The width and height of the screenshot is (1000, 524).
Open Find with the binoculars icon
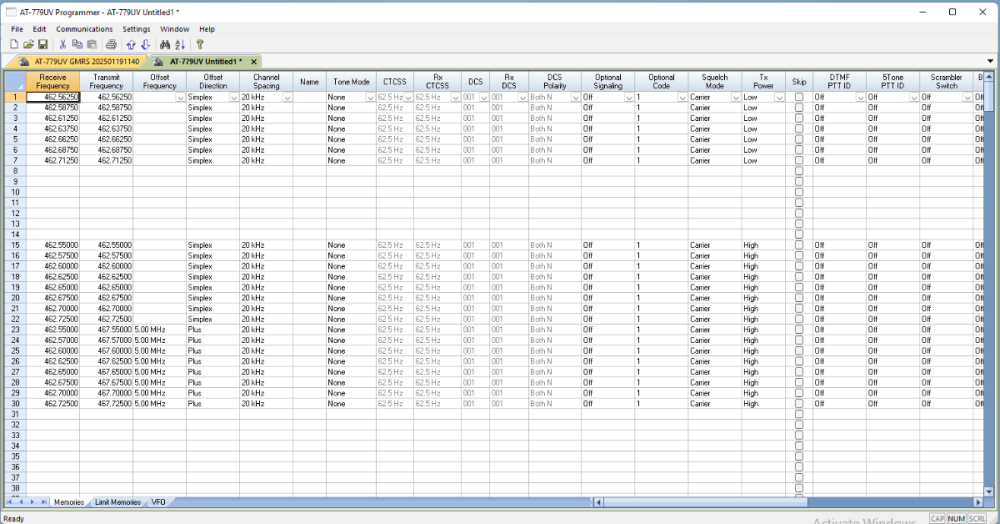[x=163, y=45]
